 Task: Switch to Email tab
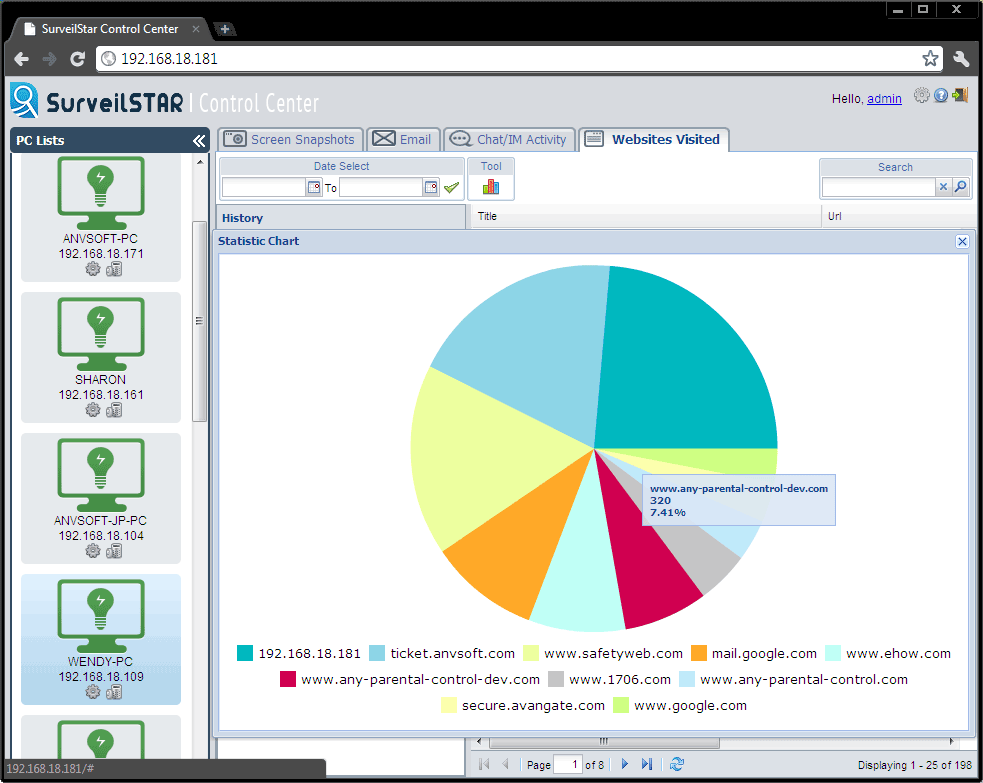pos(403,139)
